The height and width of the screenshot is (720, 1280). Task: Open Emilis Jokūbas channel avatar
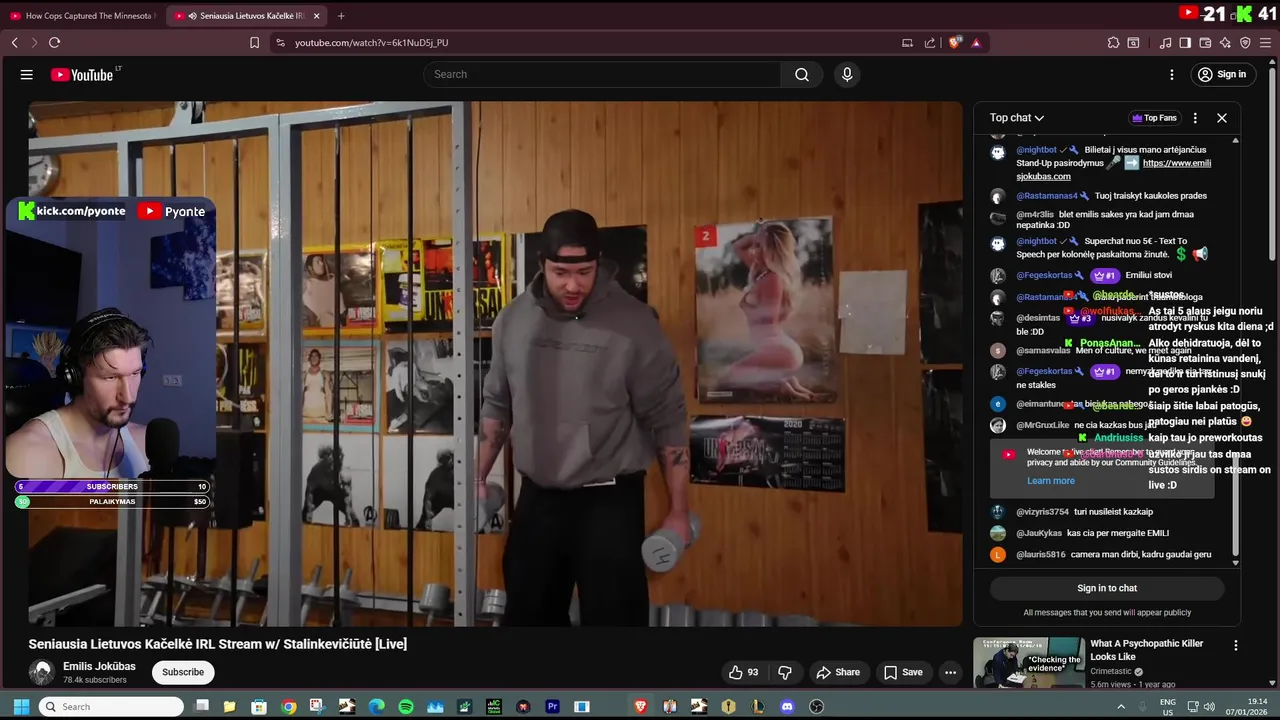coord(41,672)
